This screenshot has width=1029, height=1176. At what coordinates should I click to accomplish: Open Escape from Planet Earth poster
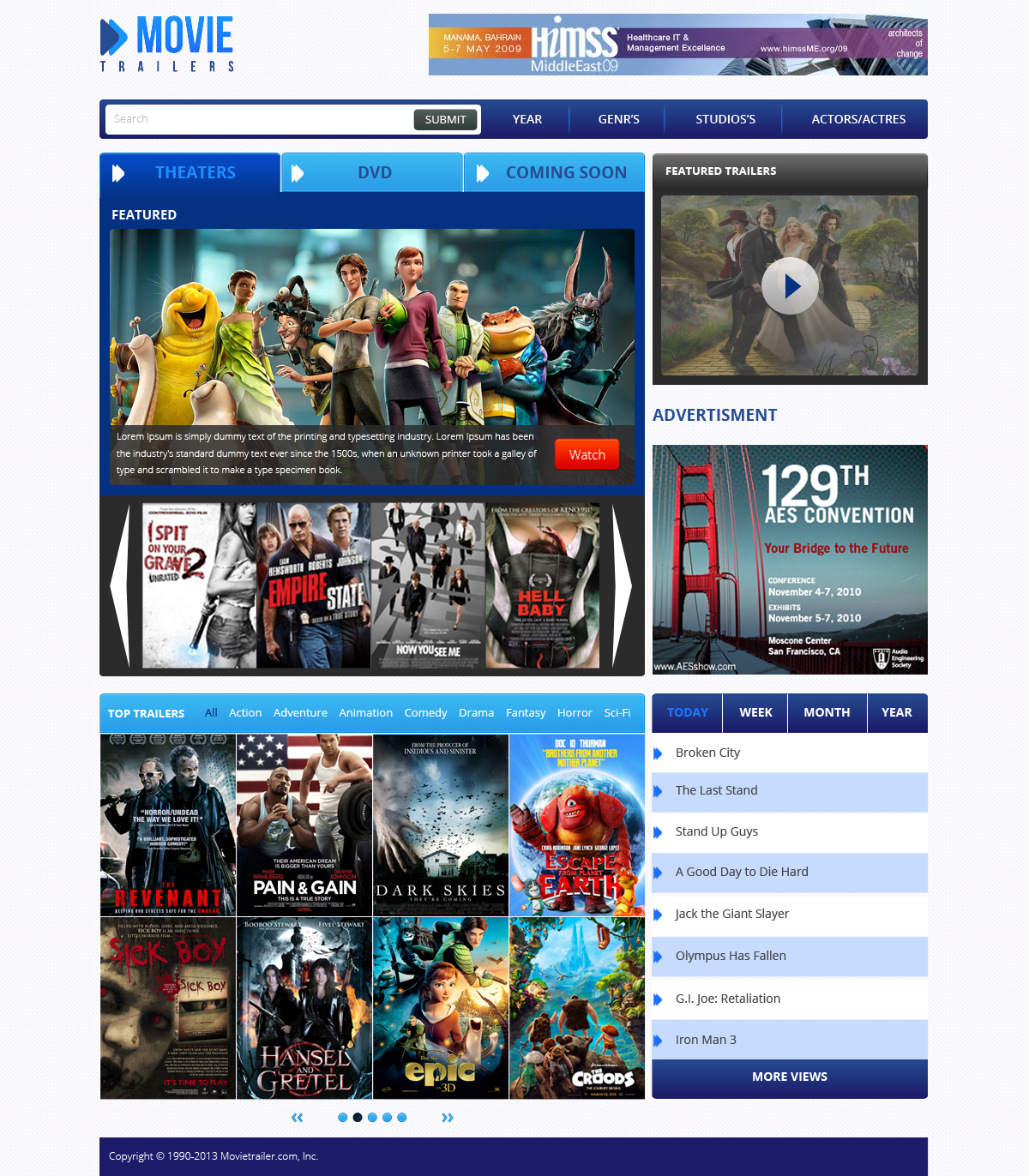point(577,825)
